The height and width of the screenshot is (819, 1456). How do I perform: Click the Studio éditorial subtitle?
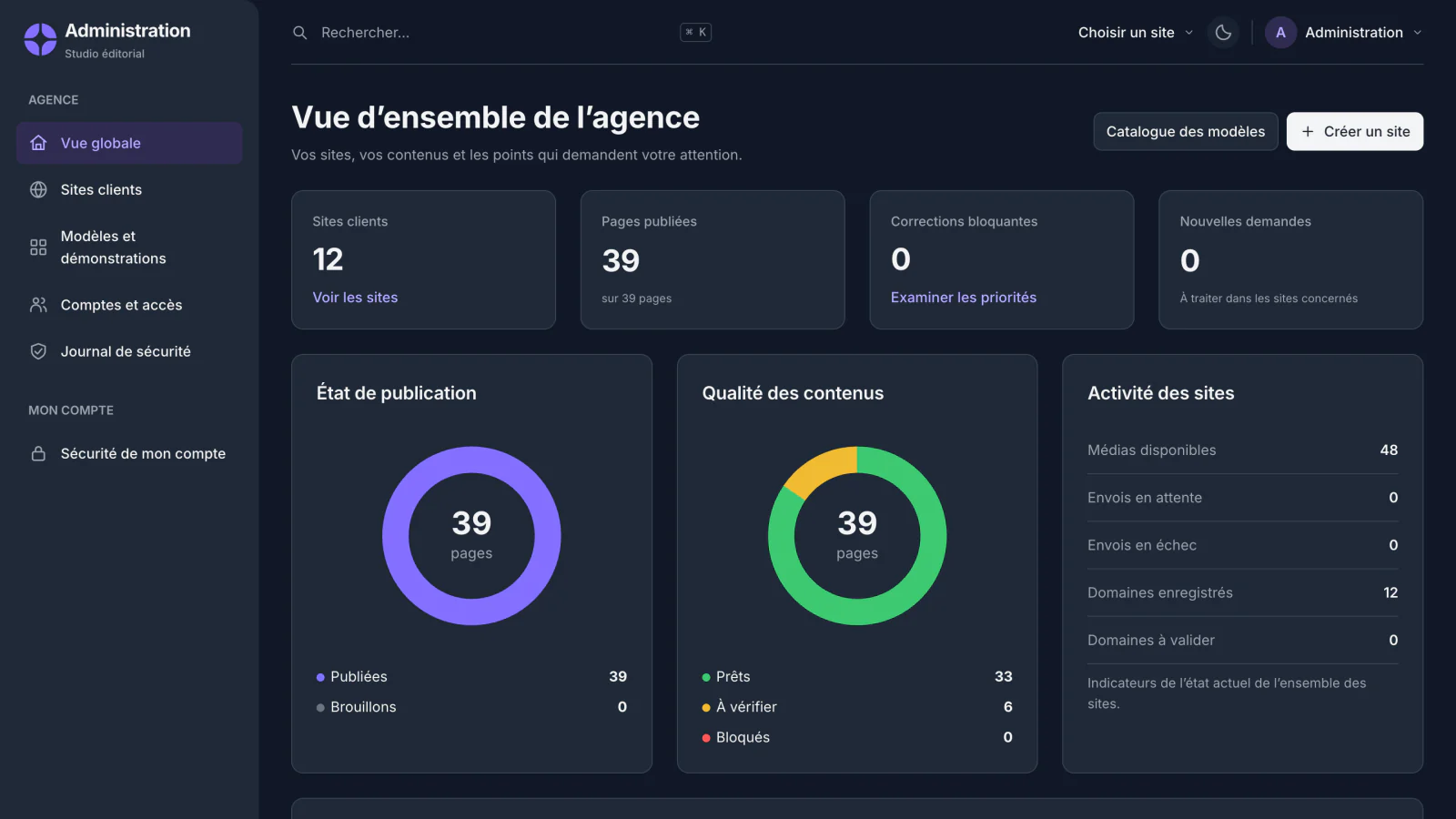click(x=105, y=54)
